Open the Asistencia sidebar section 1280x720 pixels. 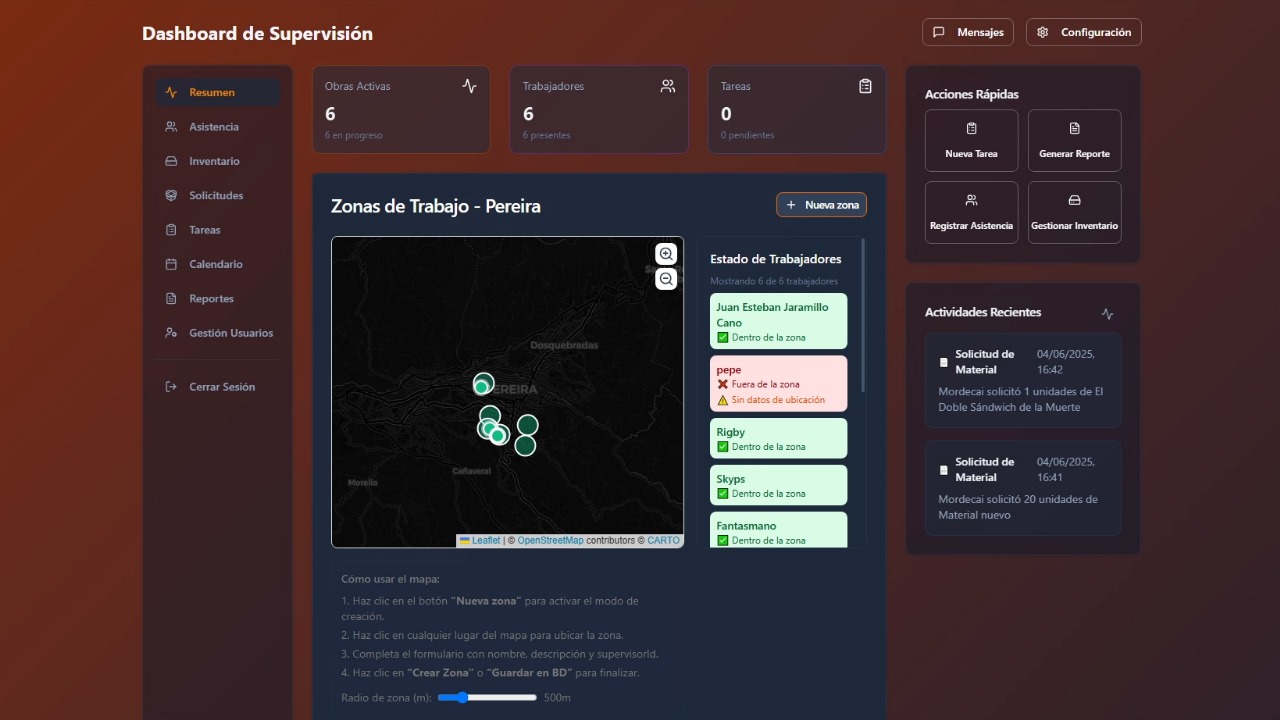coord(214,127)
